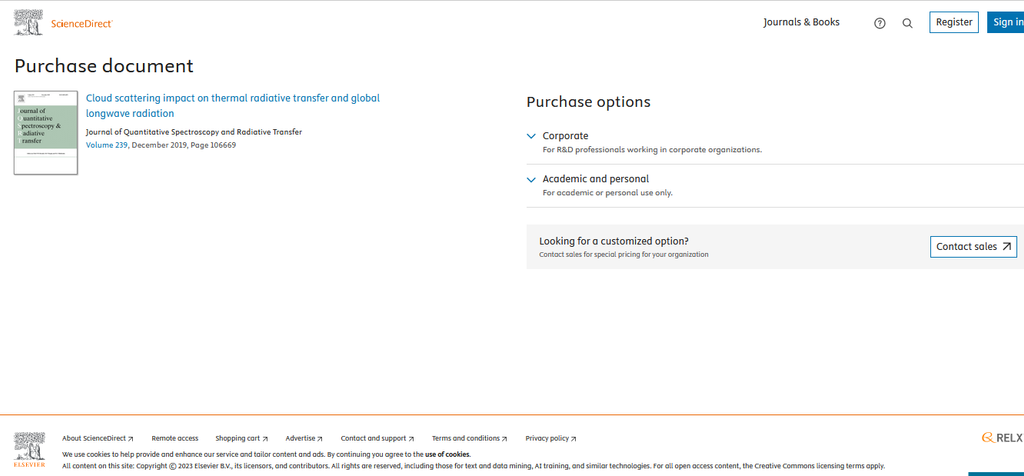Expand the Academic and personal chevron
The image size is (1024, 476).
(532, 180)
